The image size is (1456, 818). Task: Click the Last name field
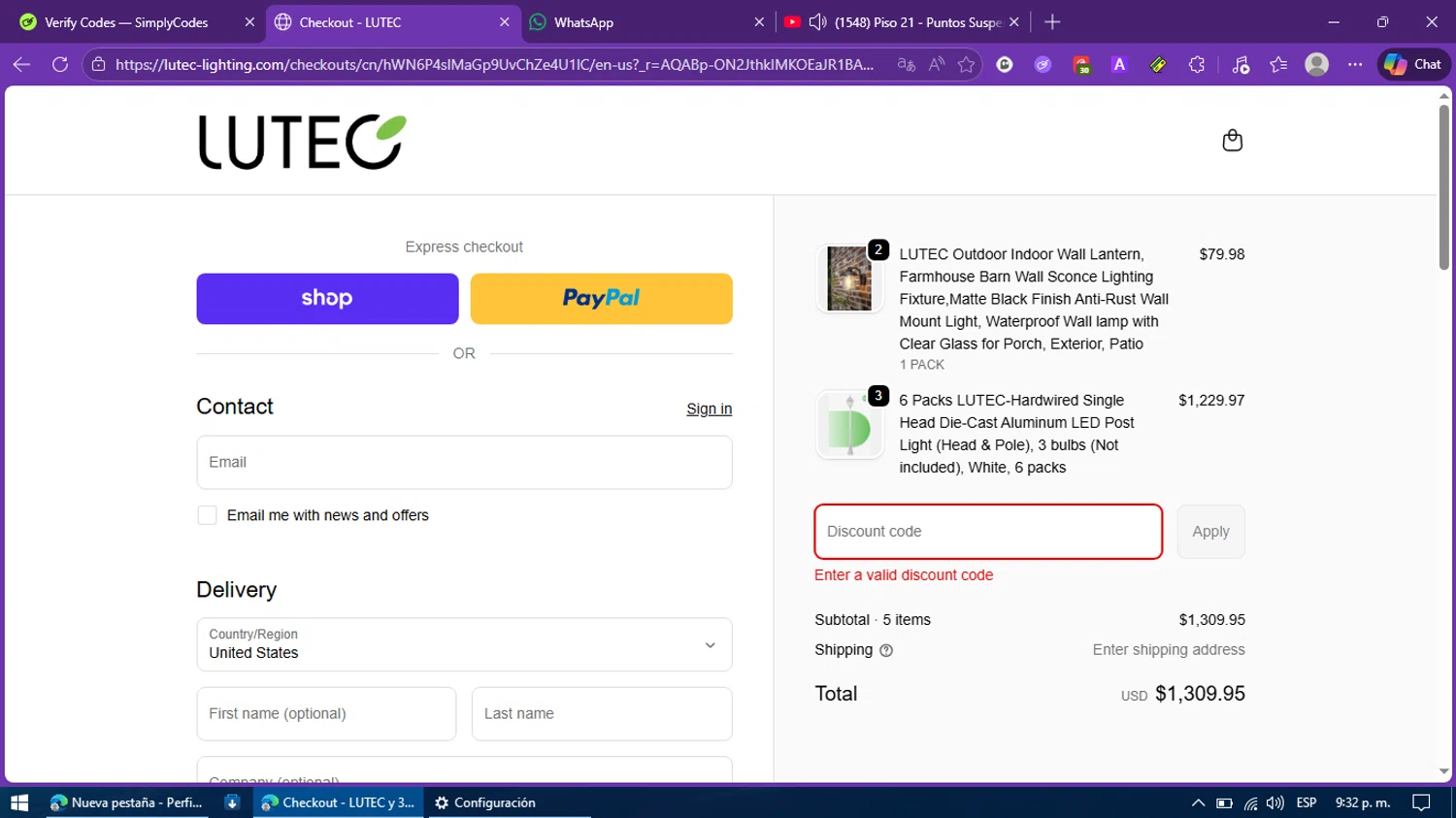[x=601, y=713]
